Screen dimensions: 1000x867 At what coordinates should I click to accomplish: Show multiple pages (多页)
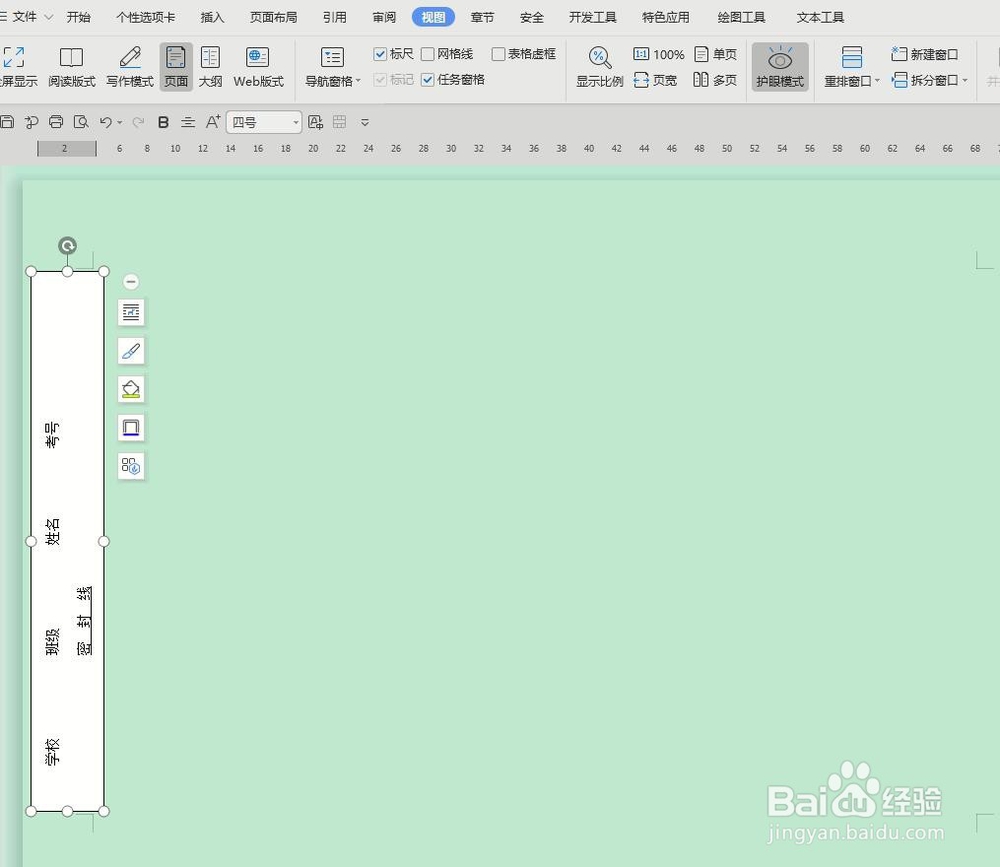click(716, 80)
